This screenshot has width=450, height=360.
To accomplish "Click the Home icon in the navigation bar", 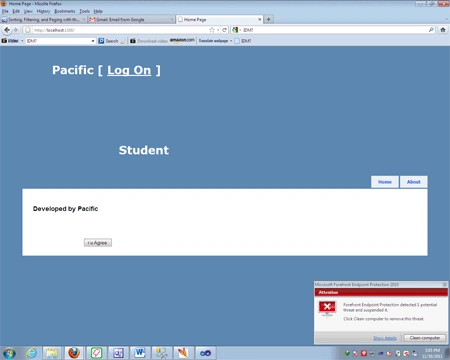I will click(x=443, y=30).
